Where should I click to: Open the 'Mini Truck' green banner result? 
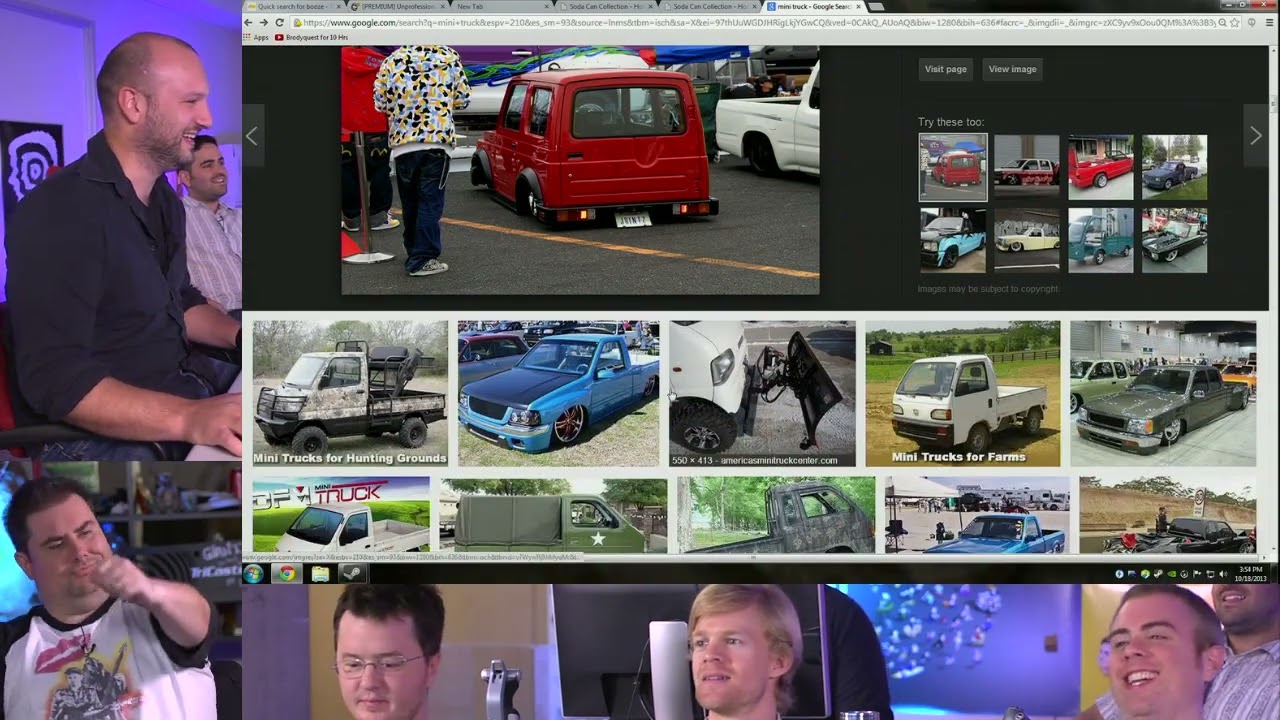pos(341,515)
